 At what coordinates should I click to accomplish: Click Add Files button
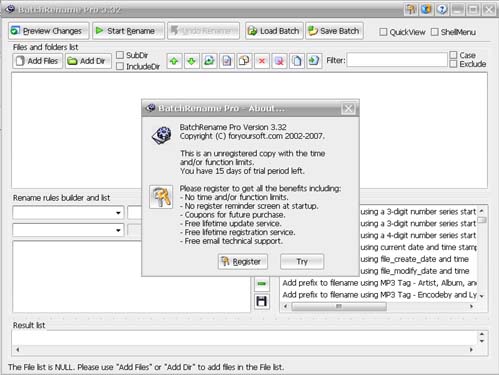(37, 61)
